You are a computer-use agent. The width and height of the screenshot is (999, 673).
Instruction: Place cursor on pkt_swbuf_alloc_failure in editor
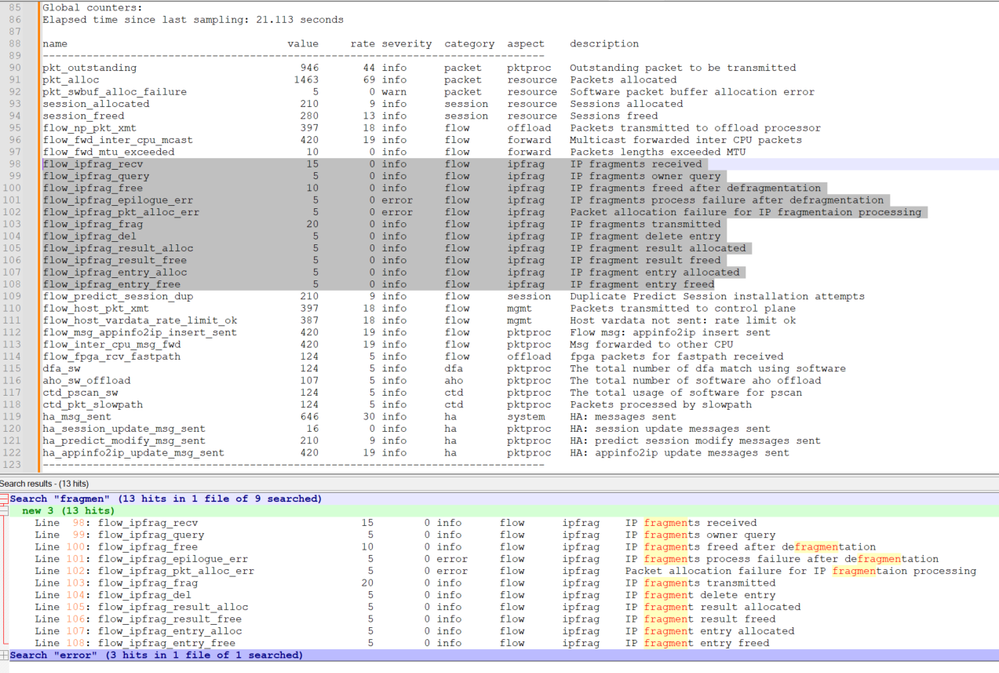114,92
